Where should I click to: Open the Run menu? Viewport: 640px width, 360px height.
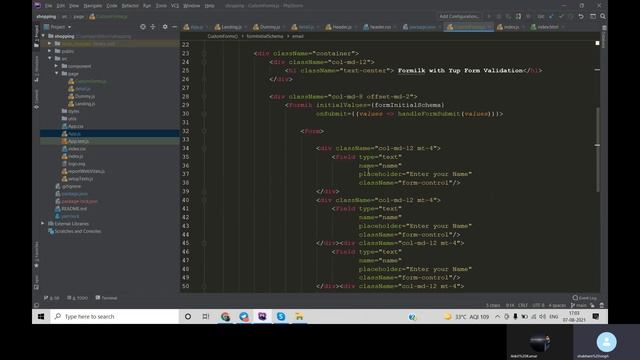(147, 6)
